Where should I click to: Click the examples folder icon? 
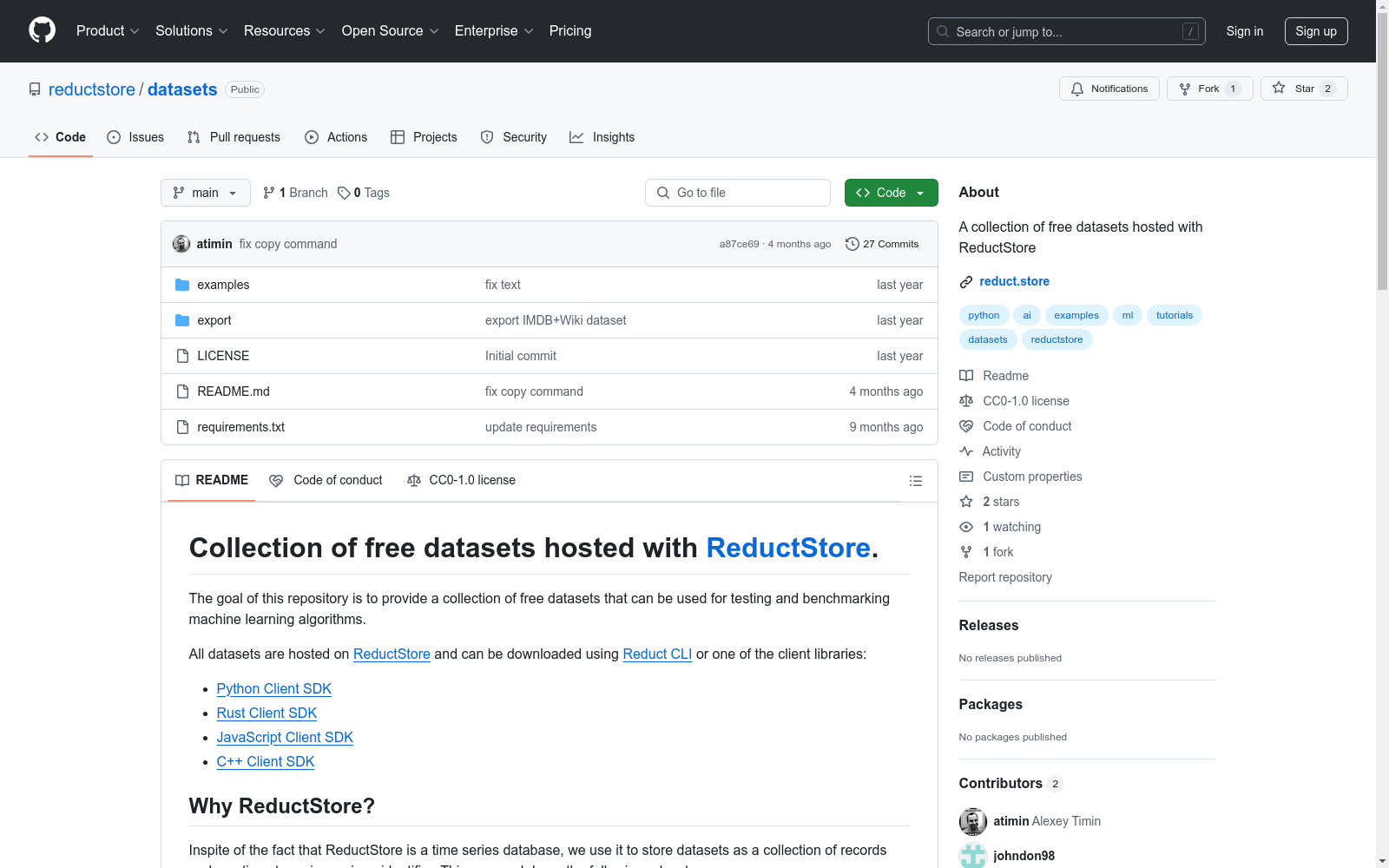coord(182,285)
